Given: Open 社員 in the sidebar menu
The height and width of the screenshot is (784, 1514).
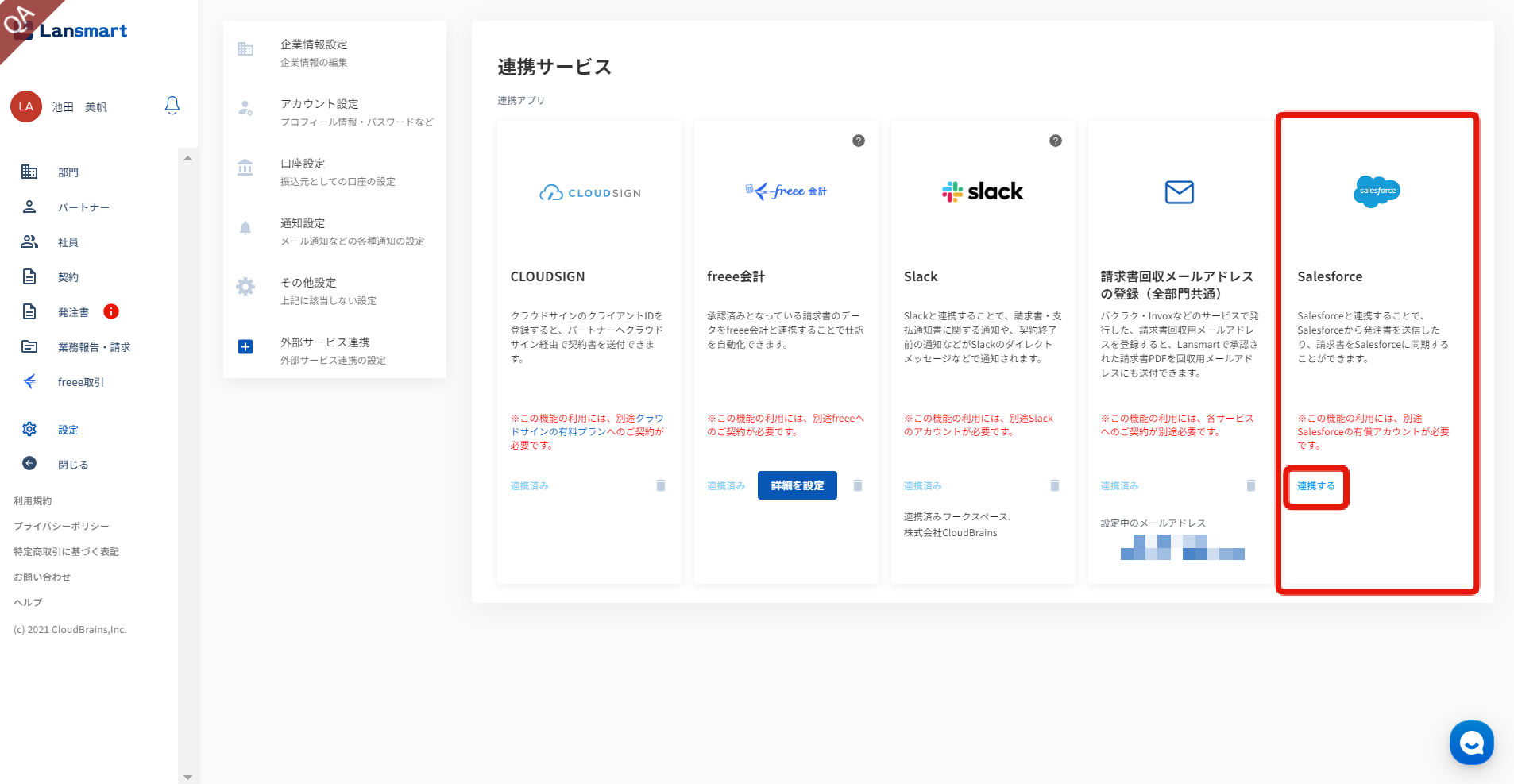Looking at the screenshot, I should pyautogui.click(x=68, y=242).
